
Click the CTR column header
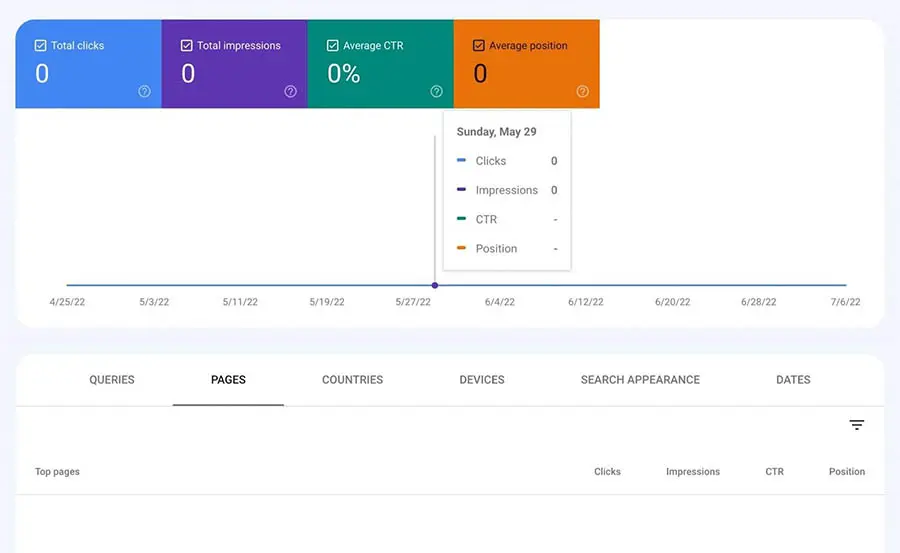(775, 472)
